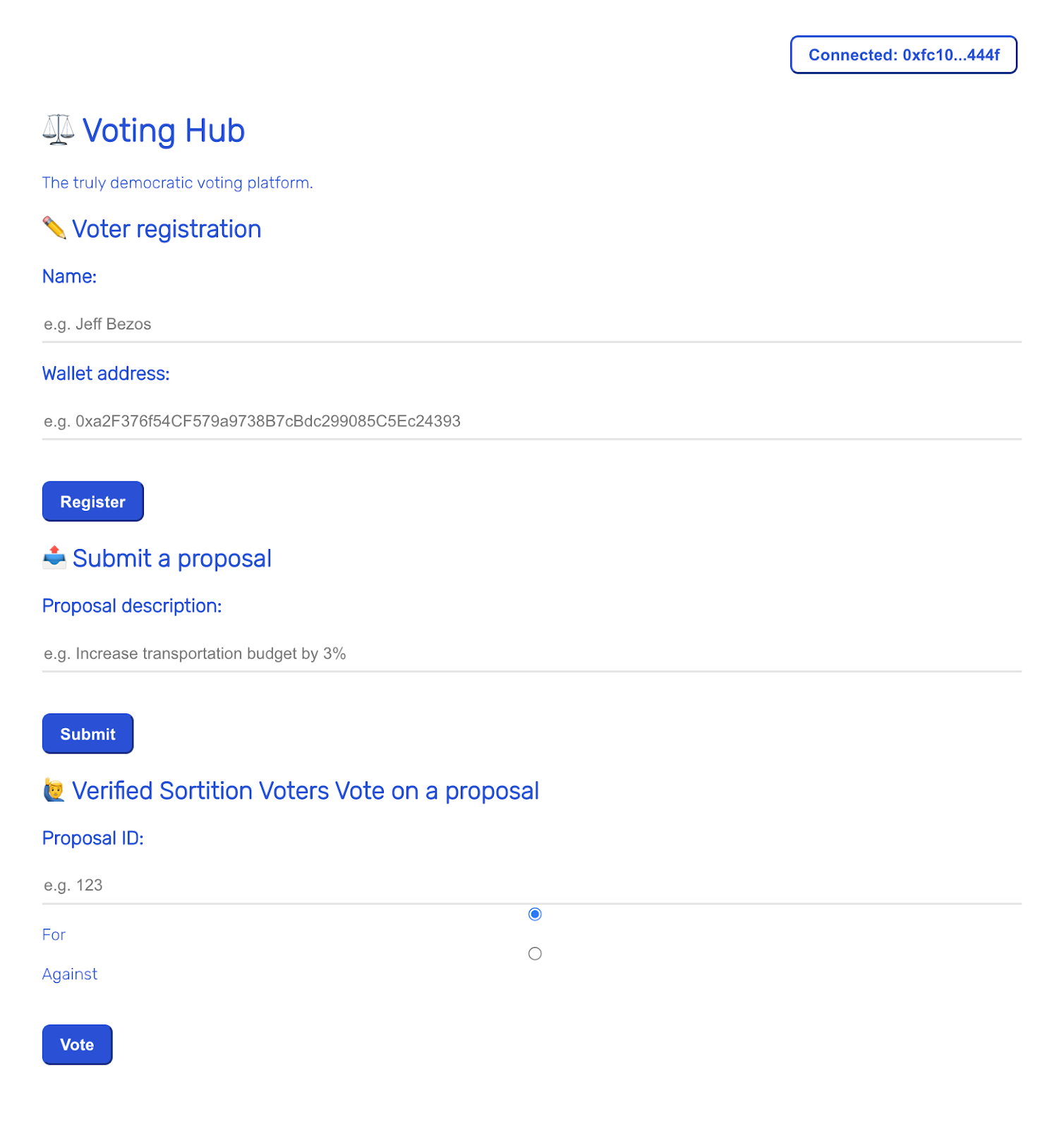Screen dimensions: 1064x1129
Task: Click the Name label
Action: [x=69, y=277]
